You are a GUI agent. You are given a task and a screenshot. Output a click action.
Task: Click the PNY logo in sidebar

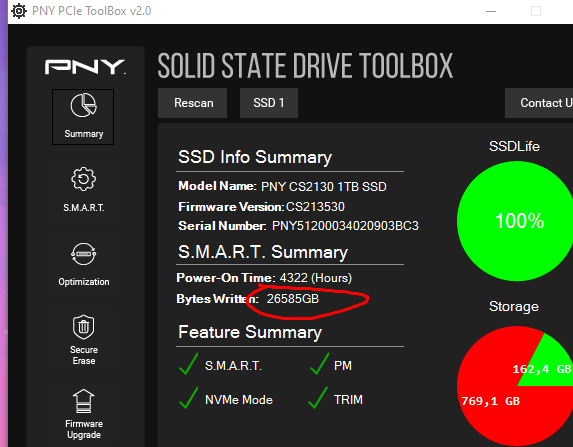[x=85, y=67]
